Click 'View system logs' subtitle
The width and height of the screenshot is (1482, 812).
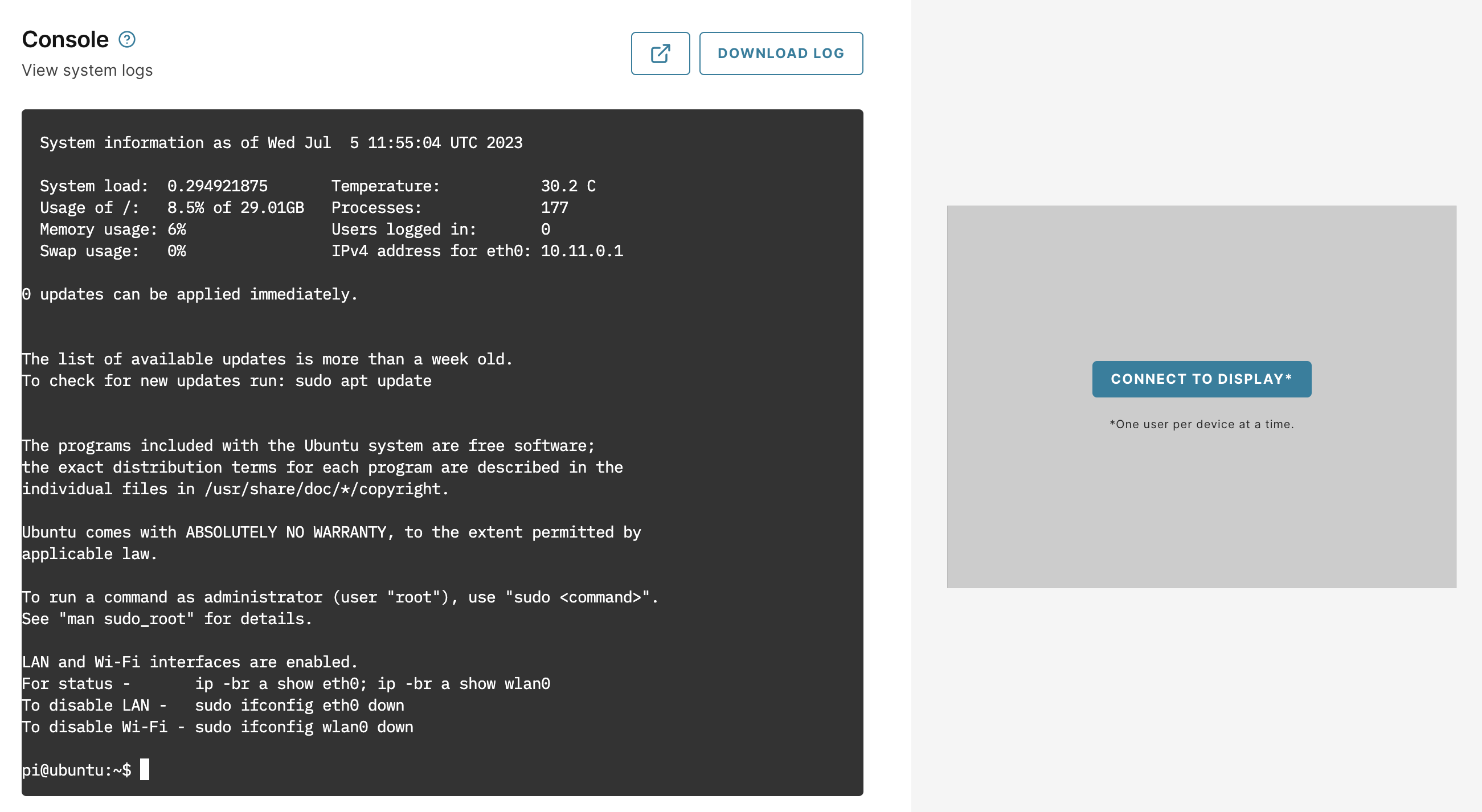pyautogui.click(x=88, y=70)
